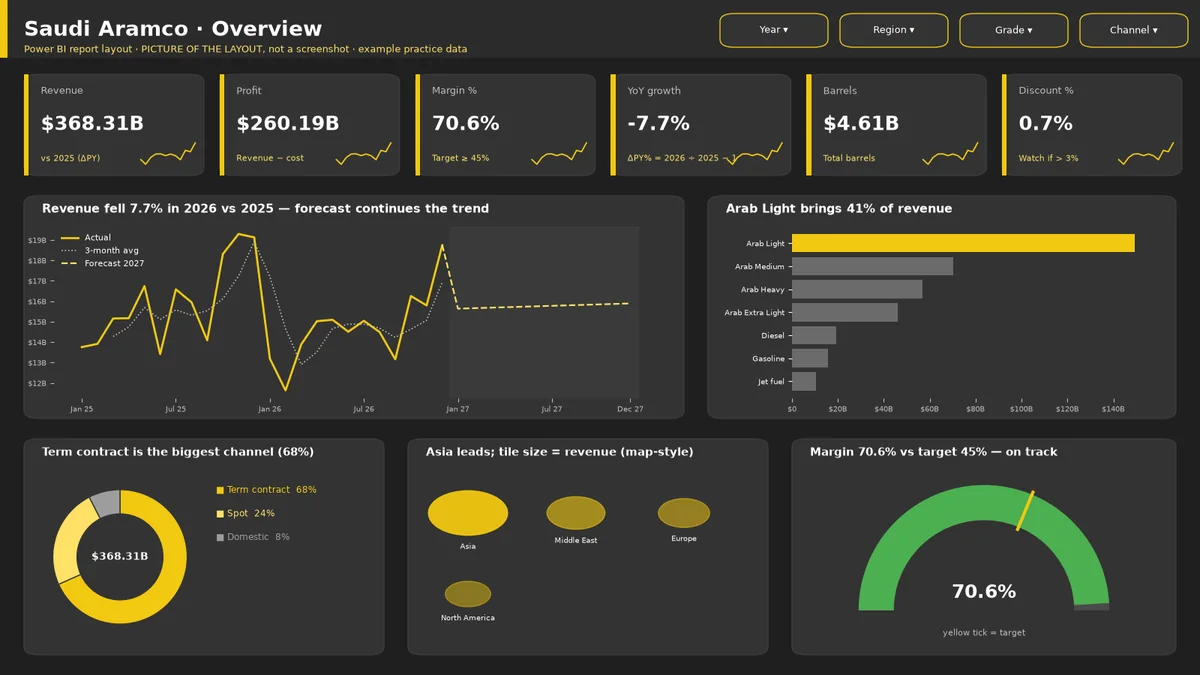
Task: Open the Channel slicer dropdown
Action: (1134, 30)
